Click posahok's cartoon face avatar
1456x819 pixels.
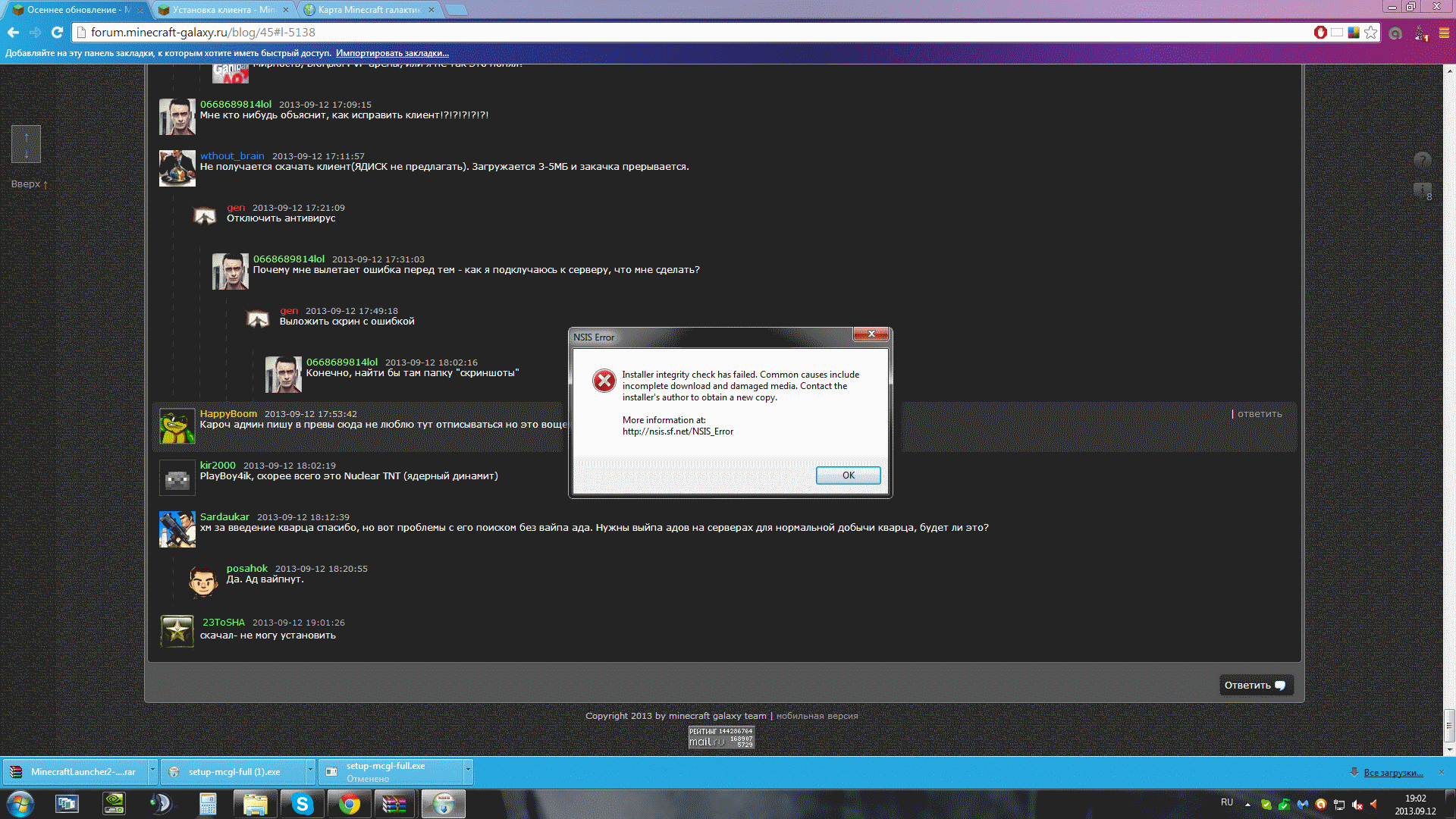point(203,581)
